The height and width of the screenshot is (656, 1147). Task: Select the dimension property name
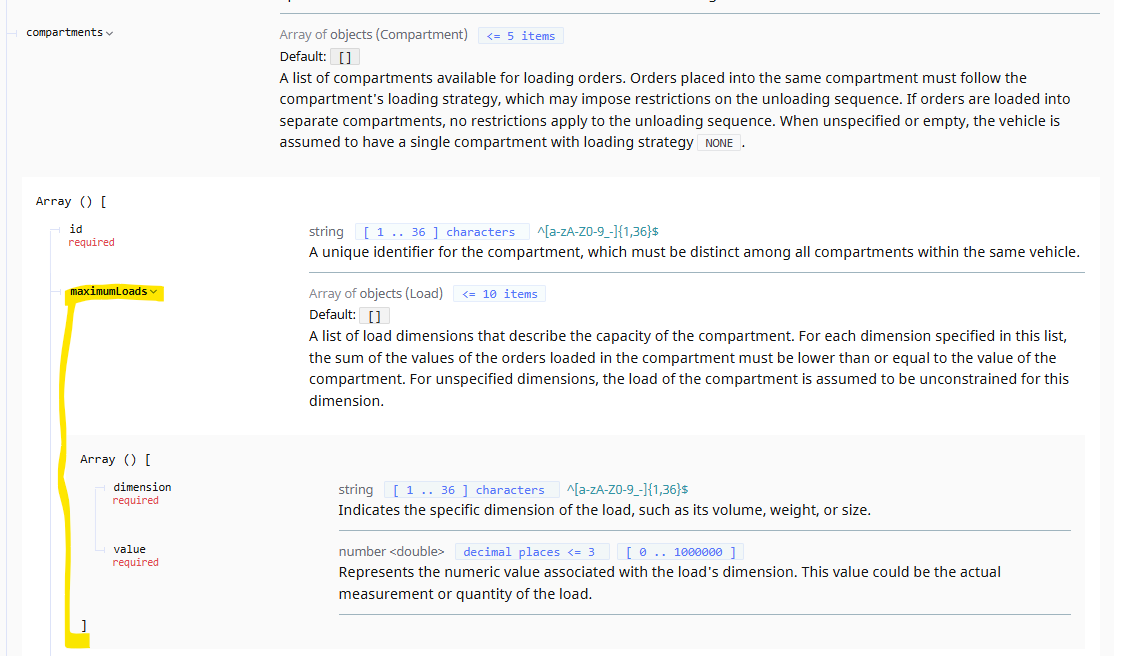pos(142,487)
